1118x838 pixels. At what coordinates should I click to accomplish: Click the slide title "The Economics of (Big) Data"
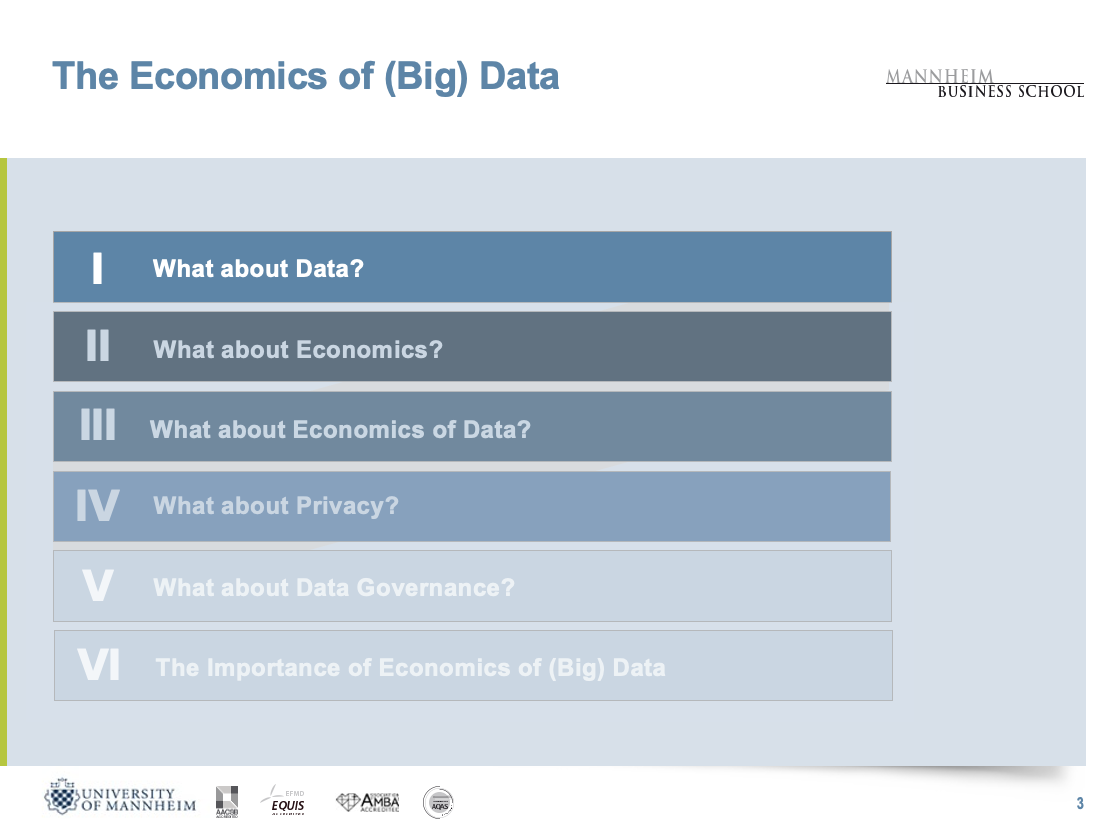[306, 76]
